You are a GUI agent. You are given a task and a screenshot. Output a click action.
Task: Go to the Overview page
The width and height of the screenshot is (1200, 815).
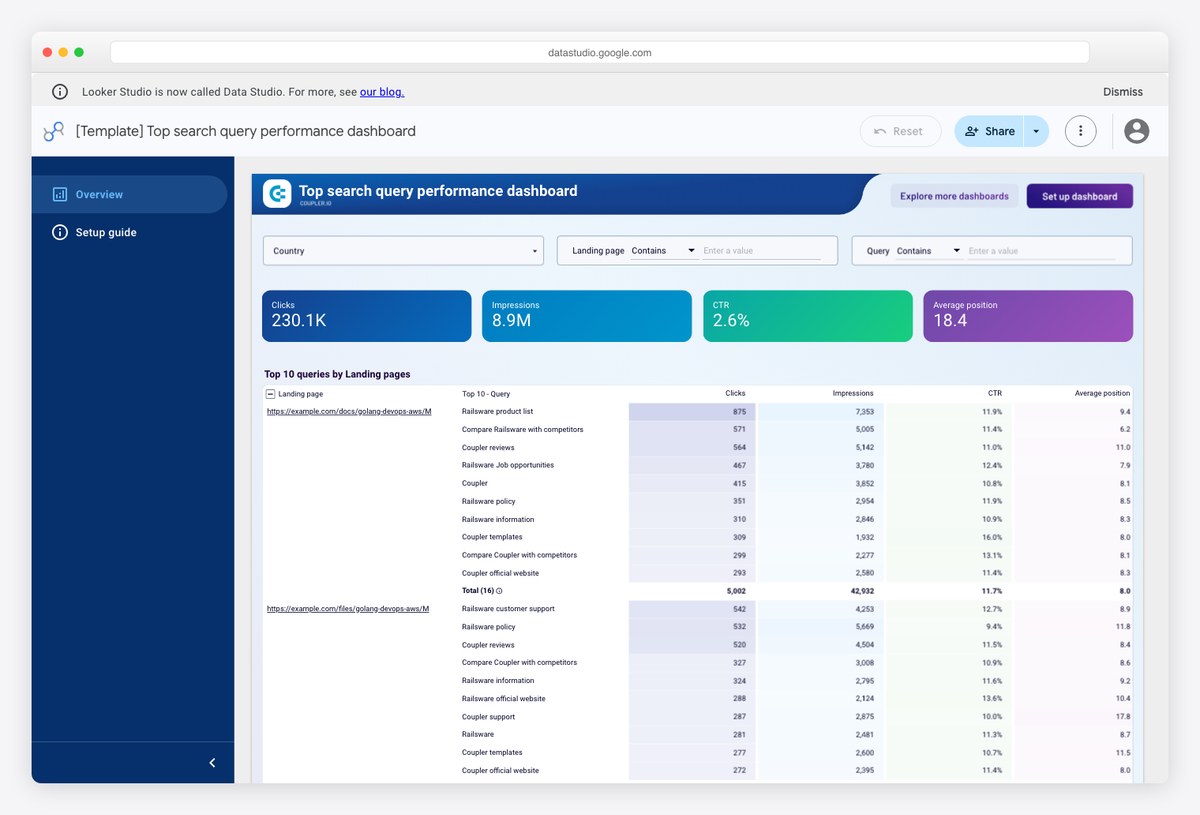[x=129, y=194]
